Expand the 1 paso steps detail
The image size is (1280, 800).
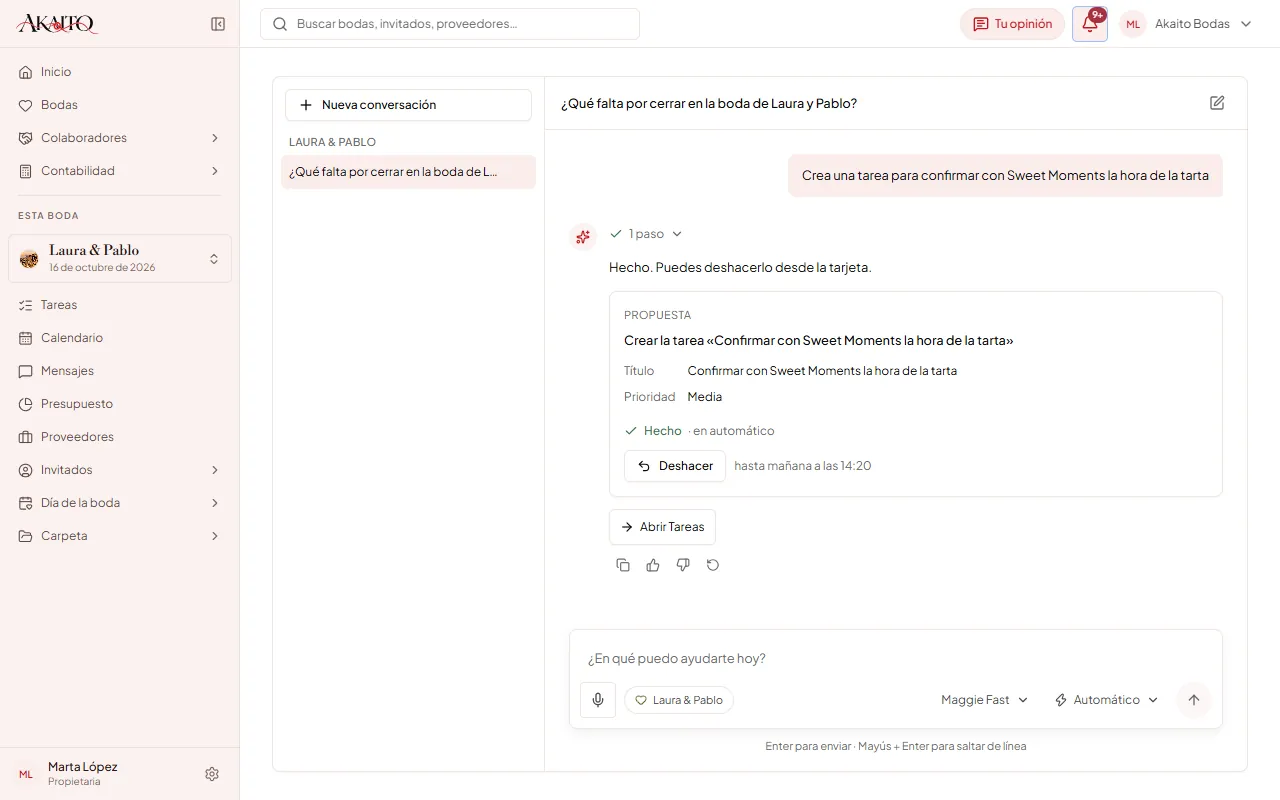(646, 234)
